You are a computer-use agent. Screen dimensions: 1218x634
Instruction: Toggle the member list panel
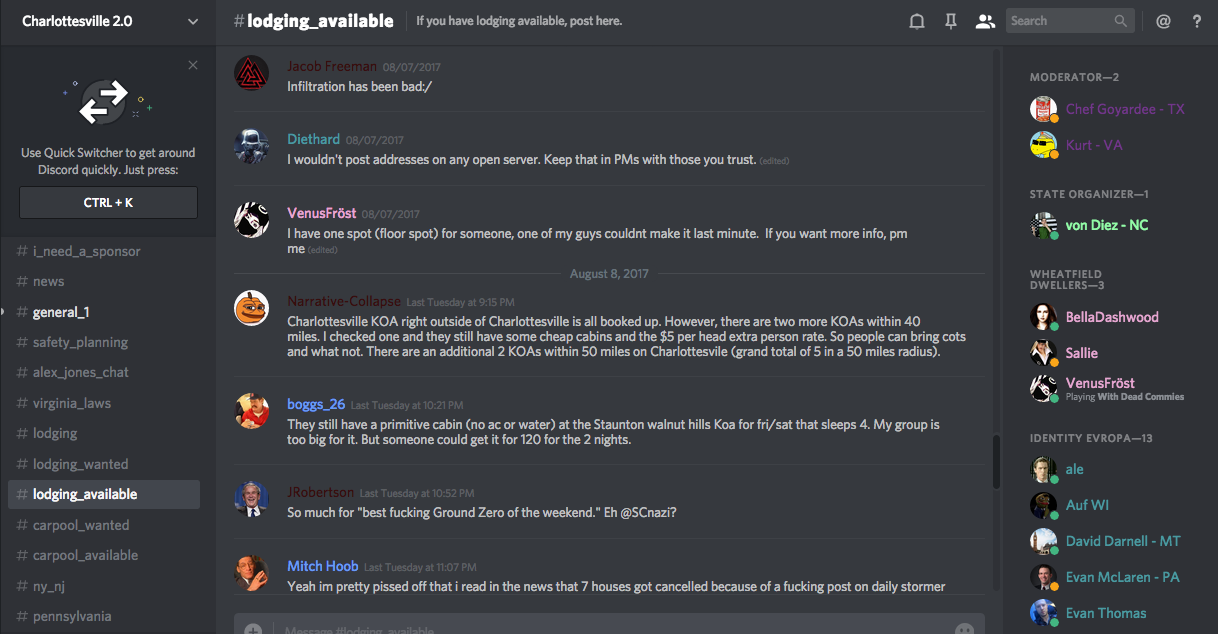[985, 21]
